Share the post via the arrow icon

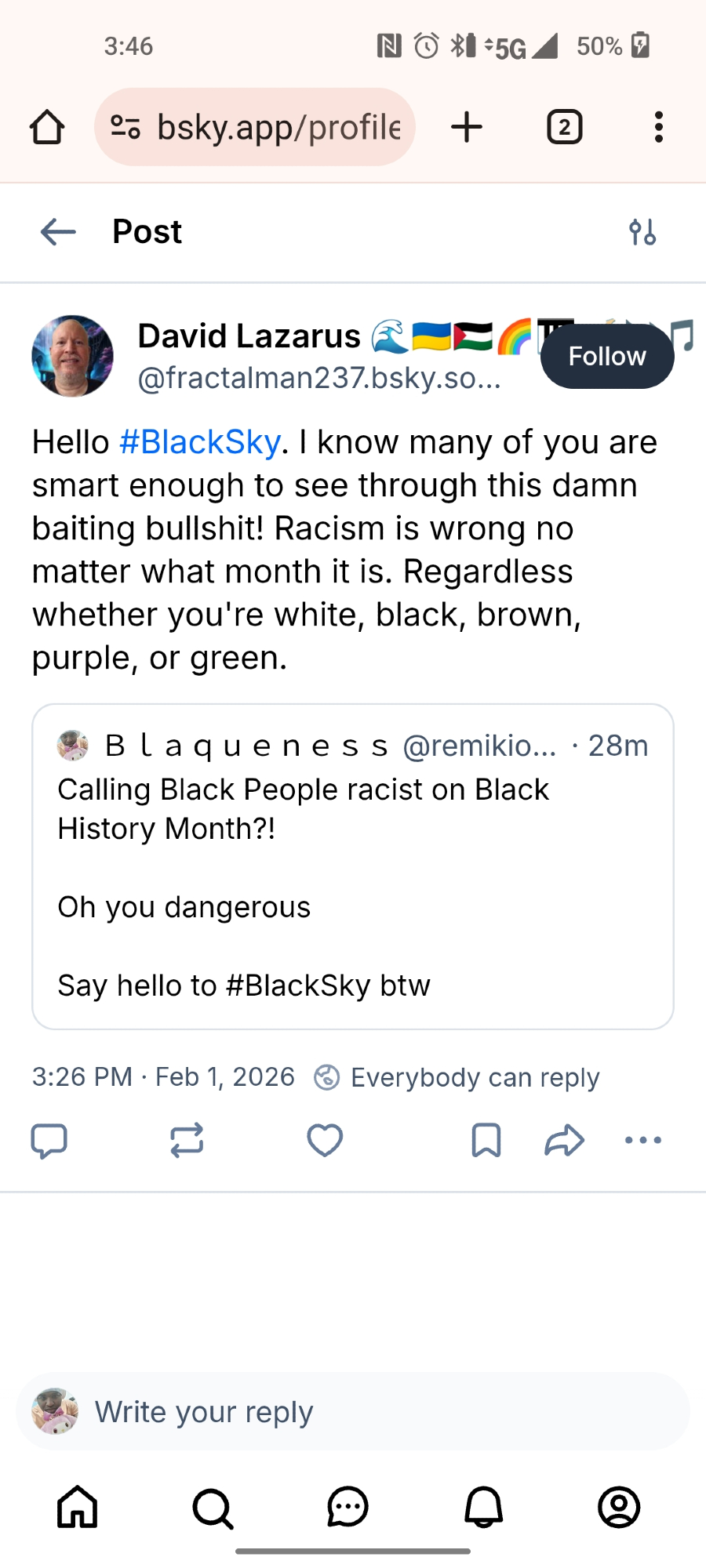tap(565, 1141)
